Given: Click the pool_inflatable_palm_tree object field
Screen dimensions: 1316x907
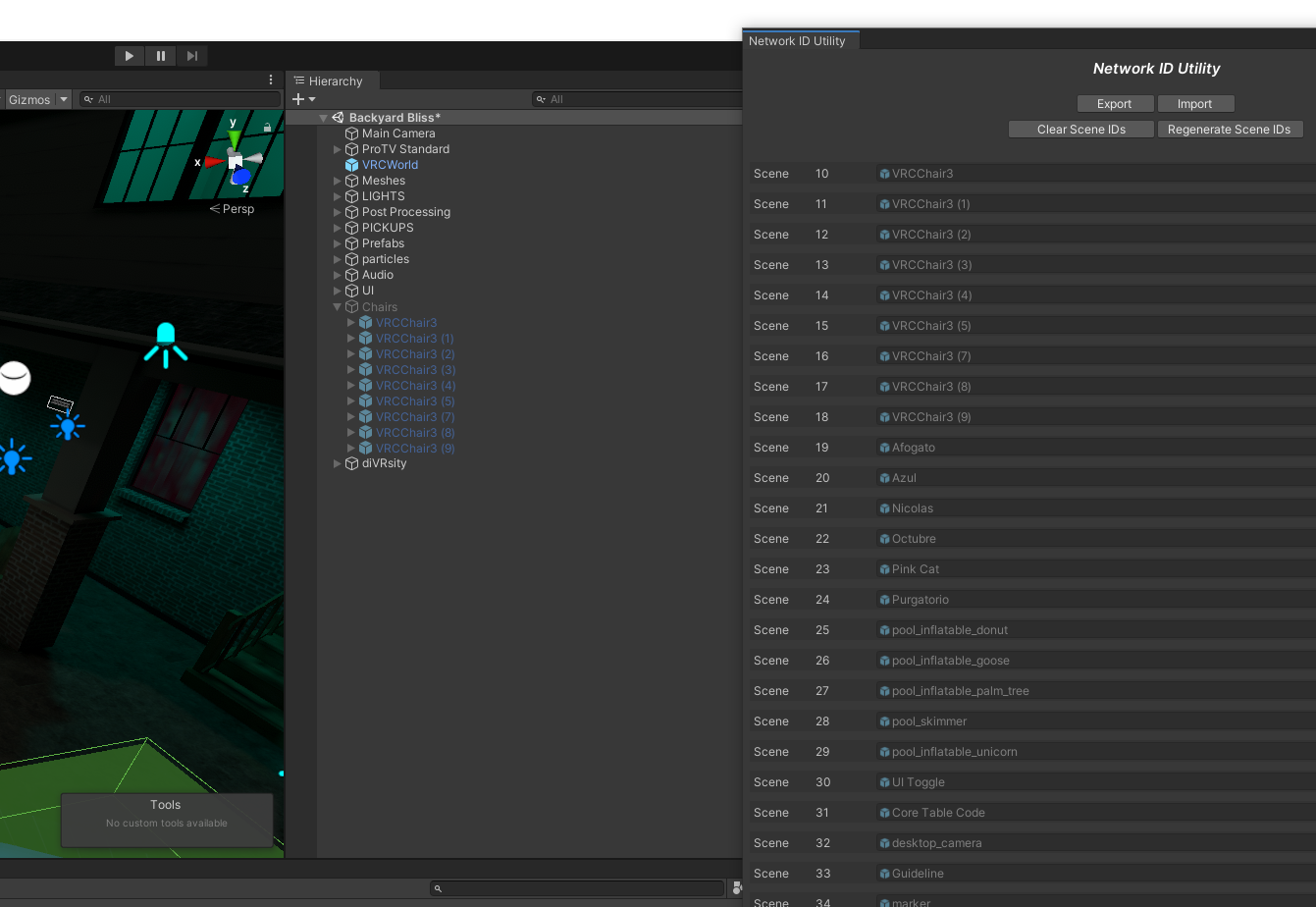Looking at the screenshot, I should (1096, 691).
